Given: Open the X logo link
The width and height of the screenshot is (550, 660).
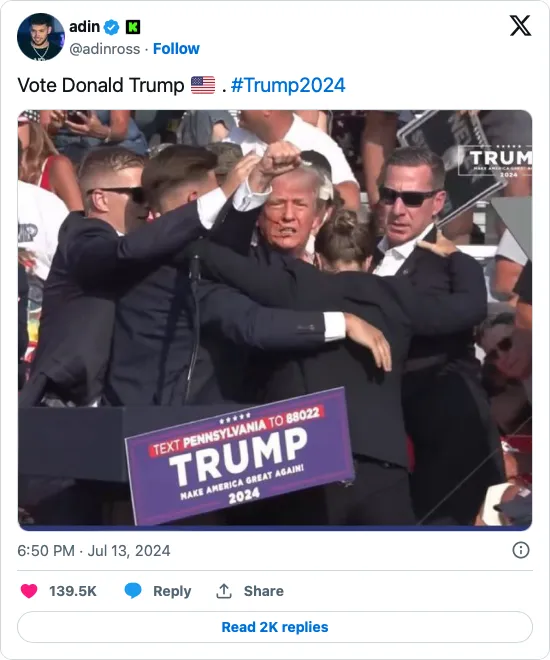Looking at the screenshot, I should (520, 26).
